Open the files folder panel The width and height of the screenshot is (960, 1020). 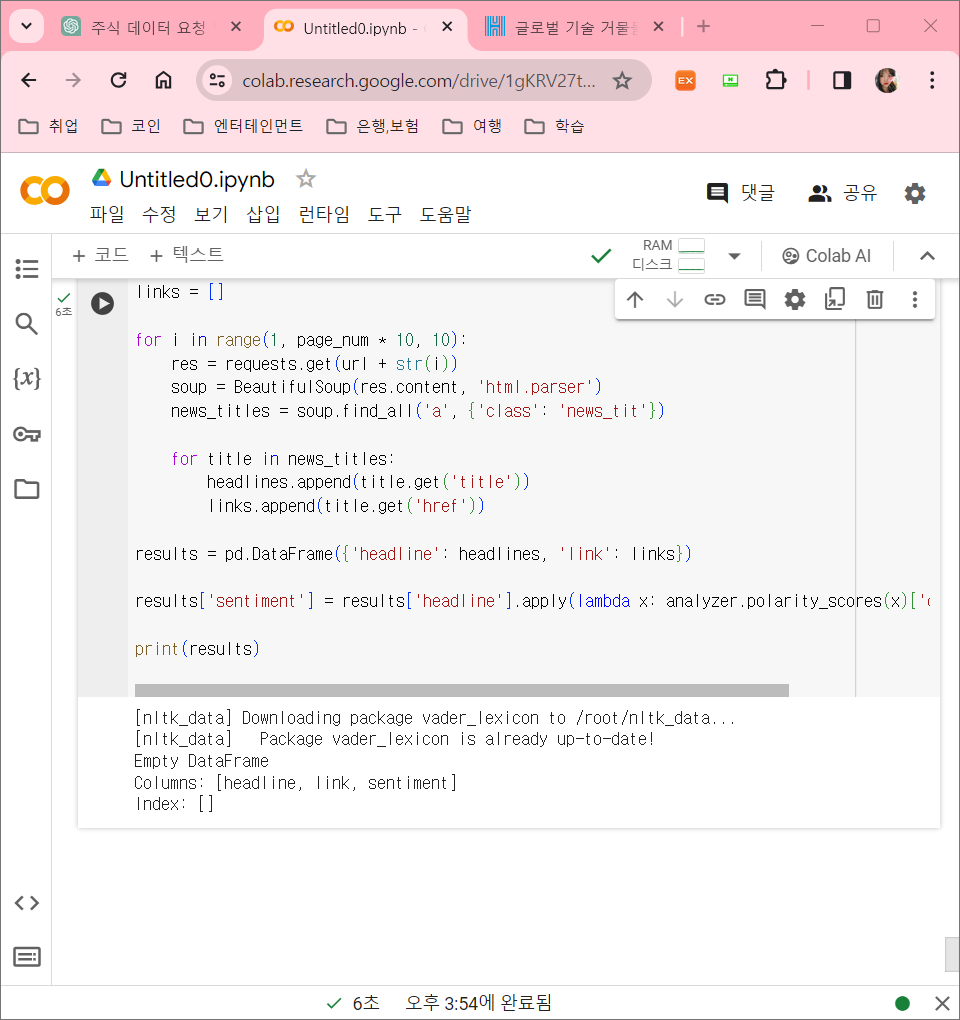(27, 489)
